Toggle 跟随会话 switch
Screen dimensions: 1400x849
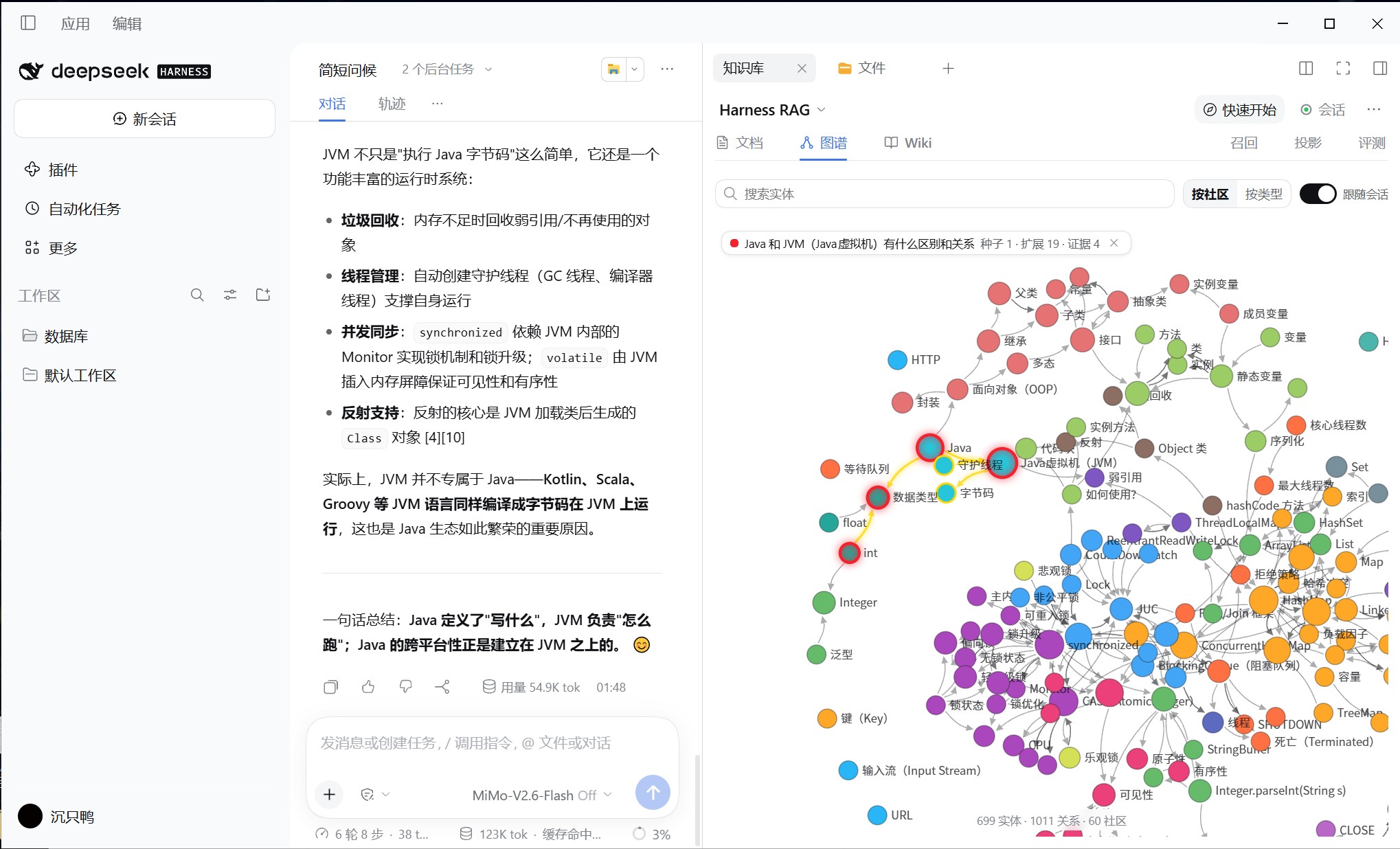click(x=1318, y=194)
